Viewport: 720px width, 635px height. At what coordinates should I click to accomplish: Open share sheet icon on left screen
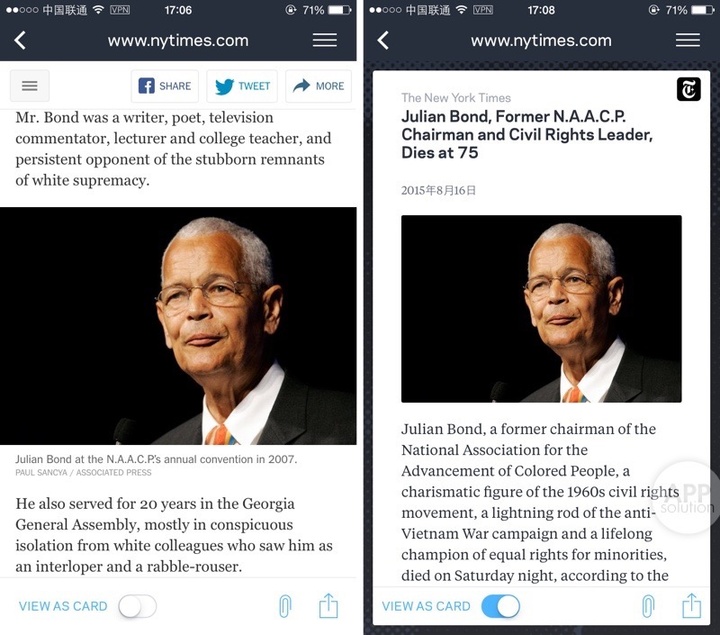328,606
